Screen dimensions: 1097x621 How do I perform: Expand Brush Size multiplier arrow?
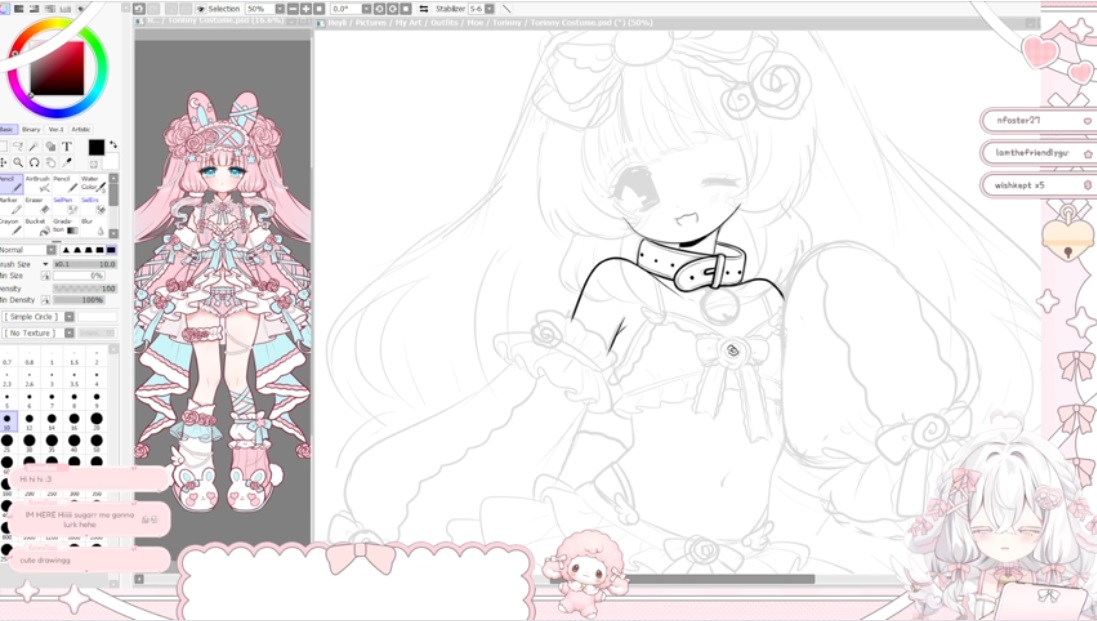coord(45,264)
